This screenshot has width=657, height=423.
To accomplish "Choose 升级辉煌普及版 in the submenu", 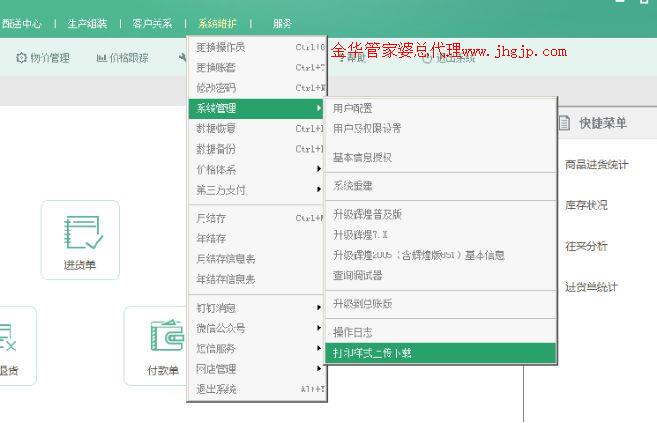I will click(x=441, y=214).
